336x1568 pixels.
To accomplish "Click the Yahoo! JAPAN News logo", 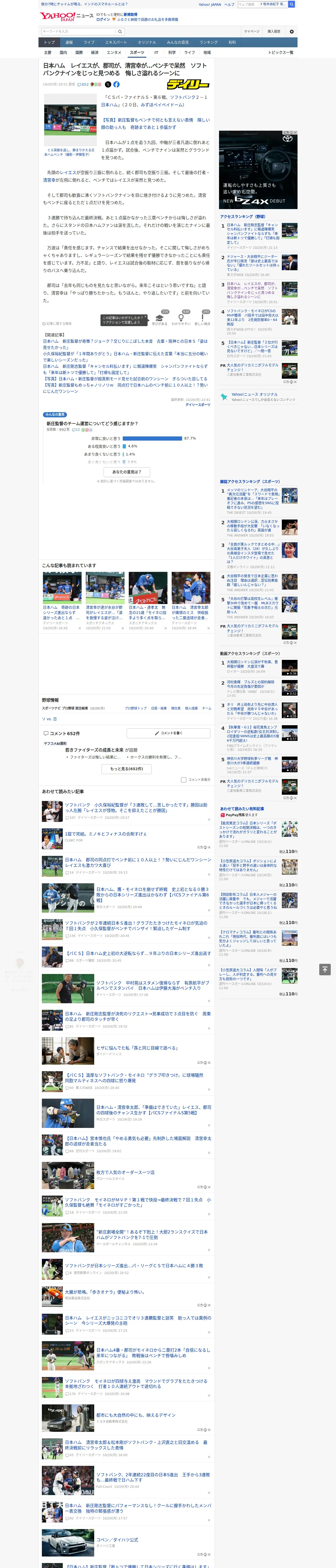I will pos(67,16).
